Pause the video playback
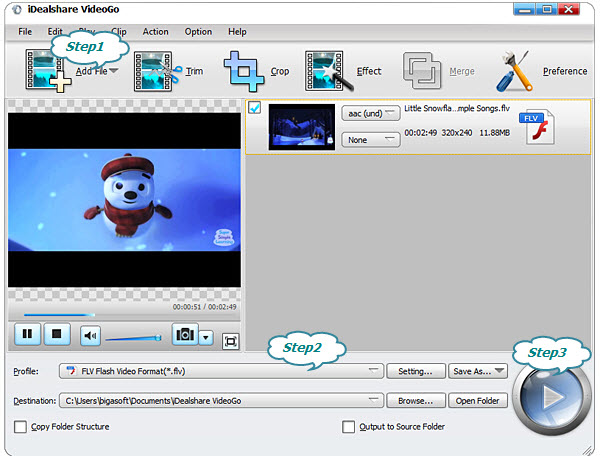The width and height of the screenshot is (600, 456). click(x=27, y=334)
